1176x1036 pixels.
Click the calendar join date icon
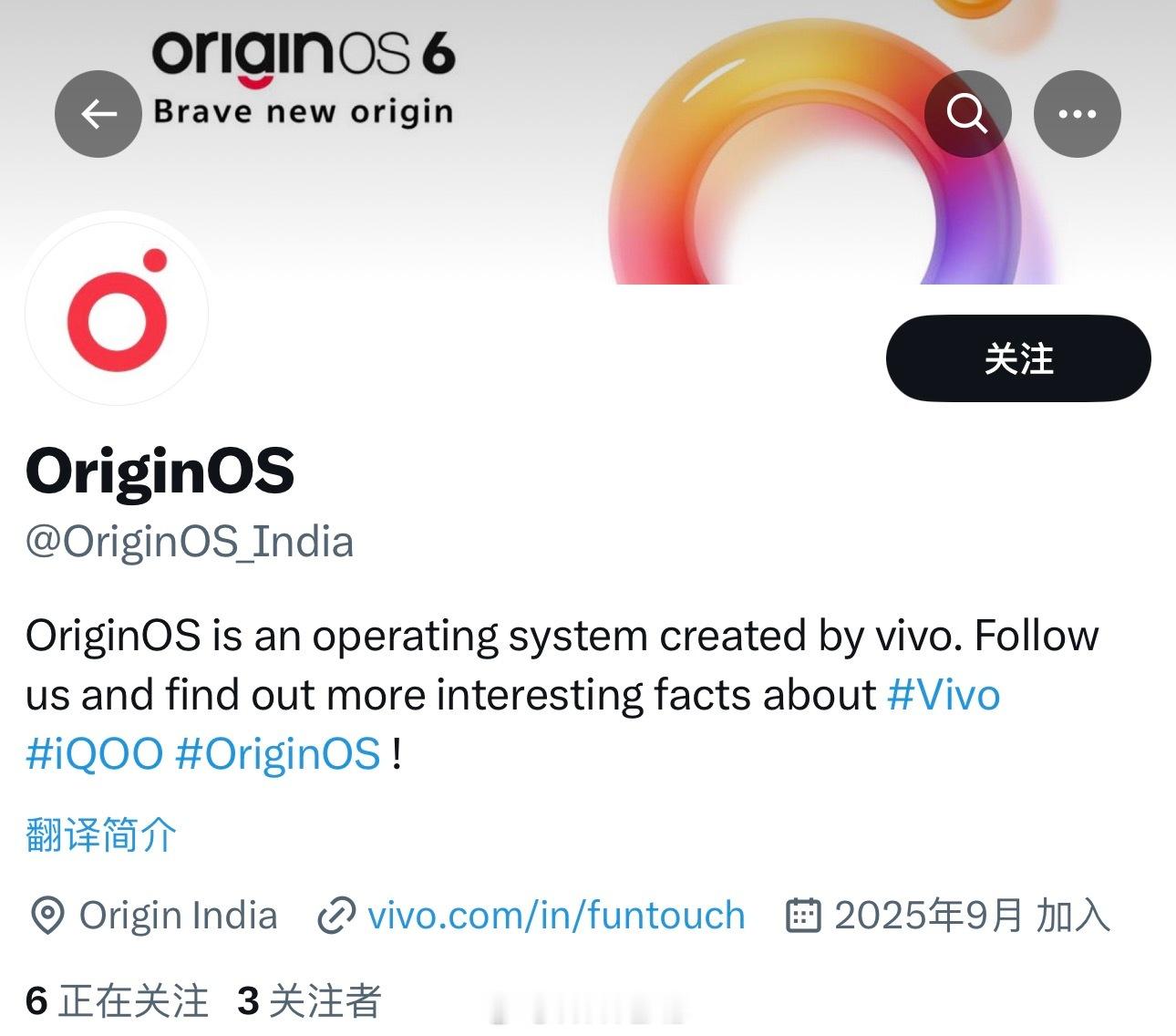click(x=803, y=916)
